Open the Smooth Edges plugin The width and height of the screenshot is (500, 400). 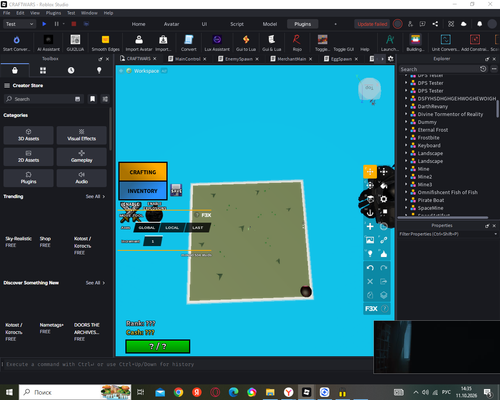(x=105, y=43)
